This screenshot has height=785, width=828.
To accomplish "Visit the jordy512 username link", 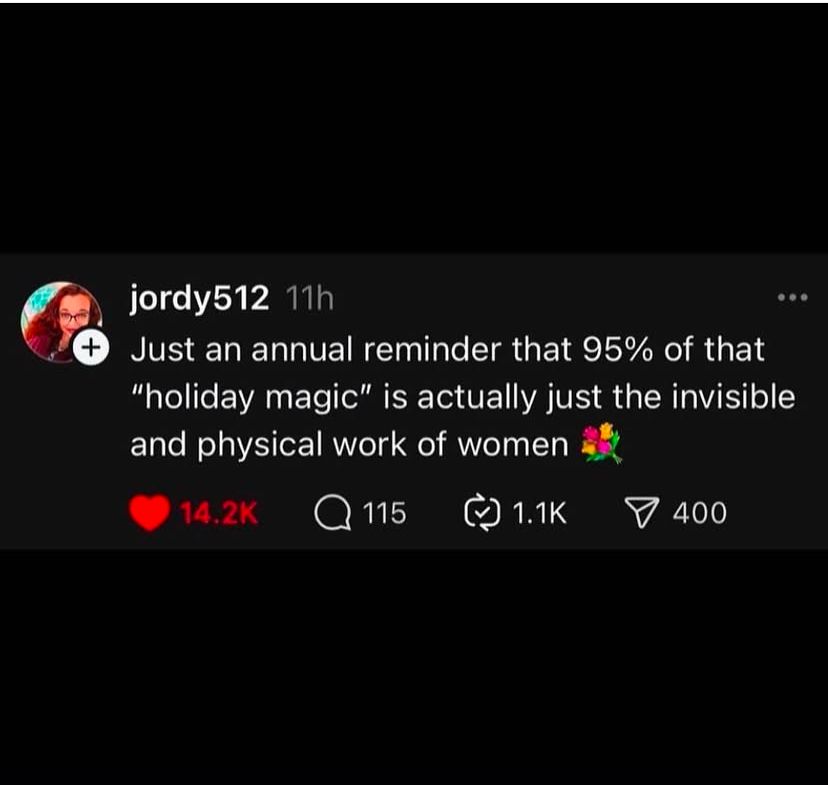I will [x=199, y=299].
